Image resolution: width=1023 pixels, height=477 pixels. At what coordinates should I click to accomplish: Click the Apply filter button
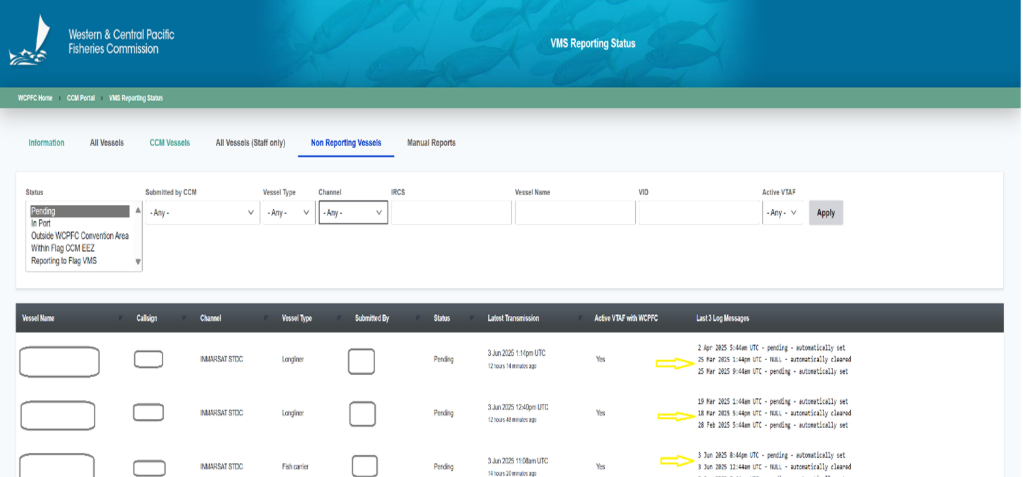click(826, 213)
